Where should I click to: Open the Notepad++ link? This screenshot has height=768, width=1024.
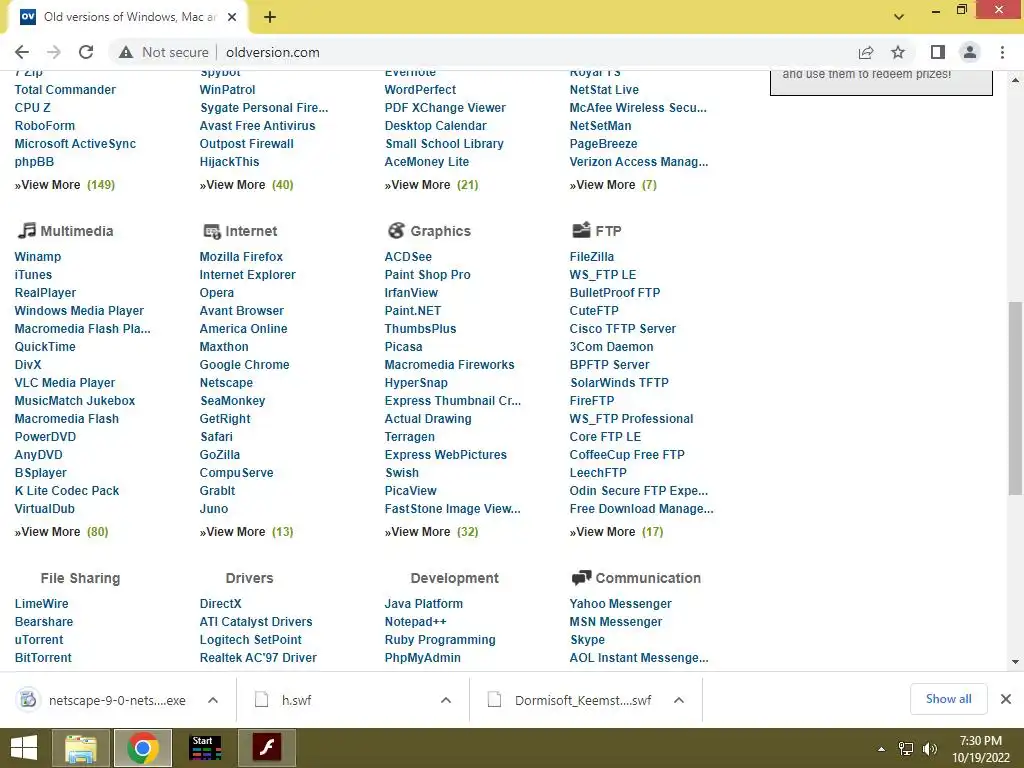tap(415, 622)
